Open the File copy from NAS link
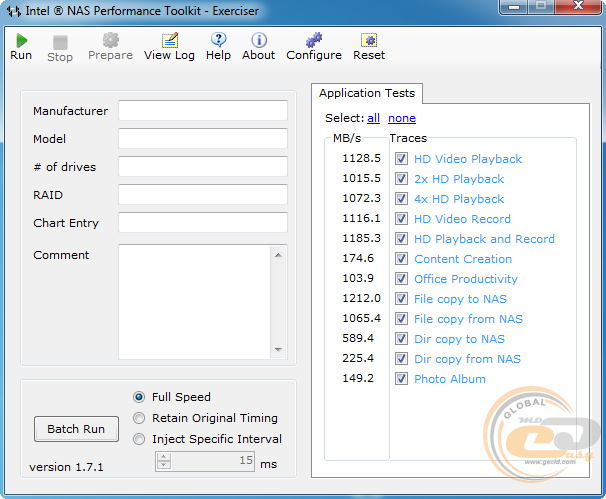The width and height of the screenshot is (606, 499). (468, 319)
